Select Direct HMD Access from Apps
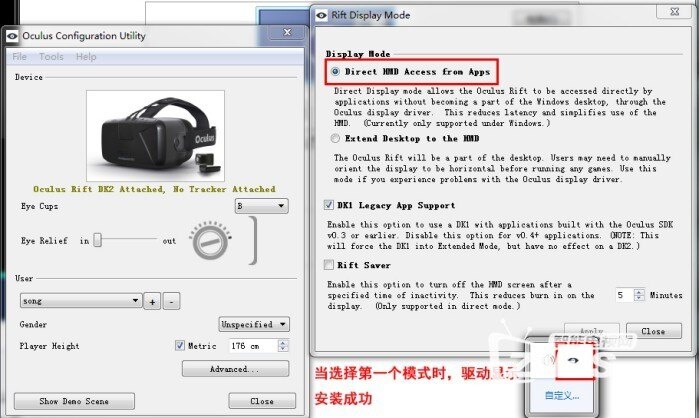699x418 pixels. [x=335, y=72]
